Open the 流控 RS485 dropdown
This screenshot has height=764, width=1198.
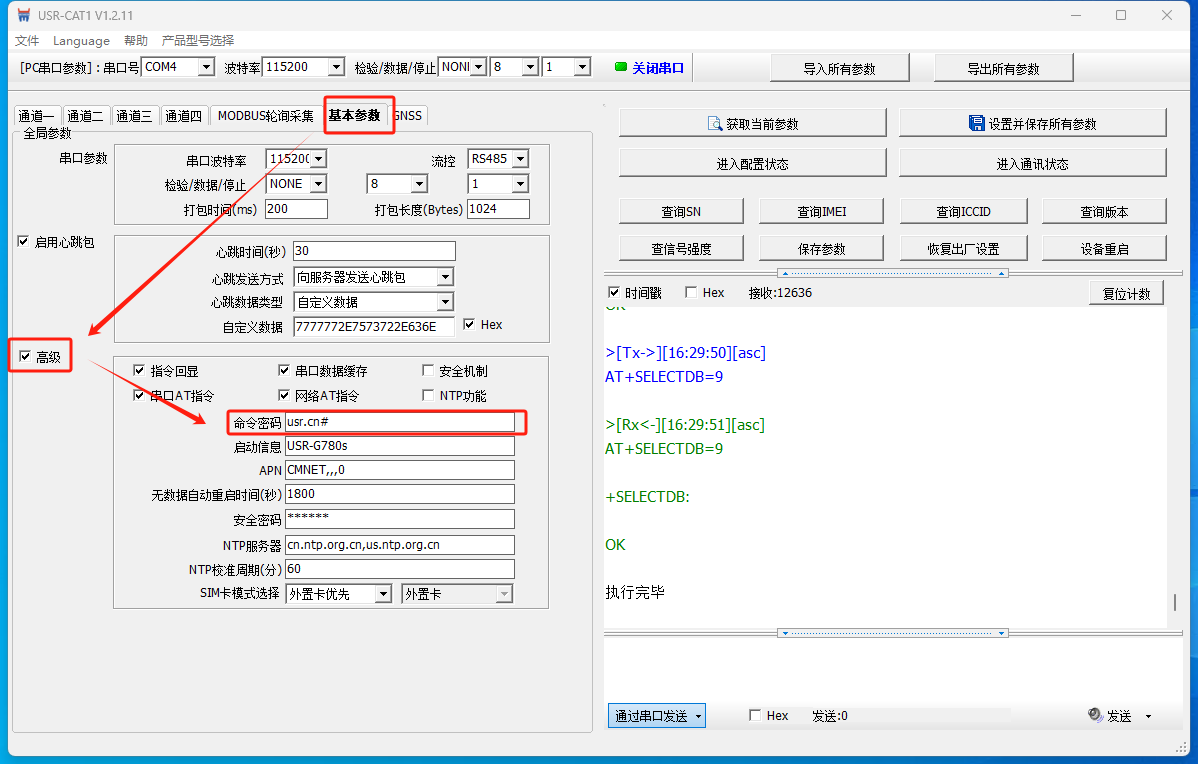point(520,159)
